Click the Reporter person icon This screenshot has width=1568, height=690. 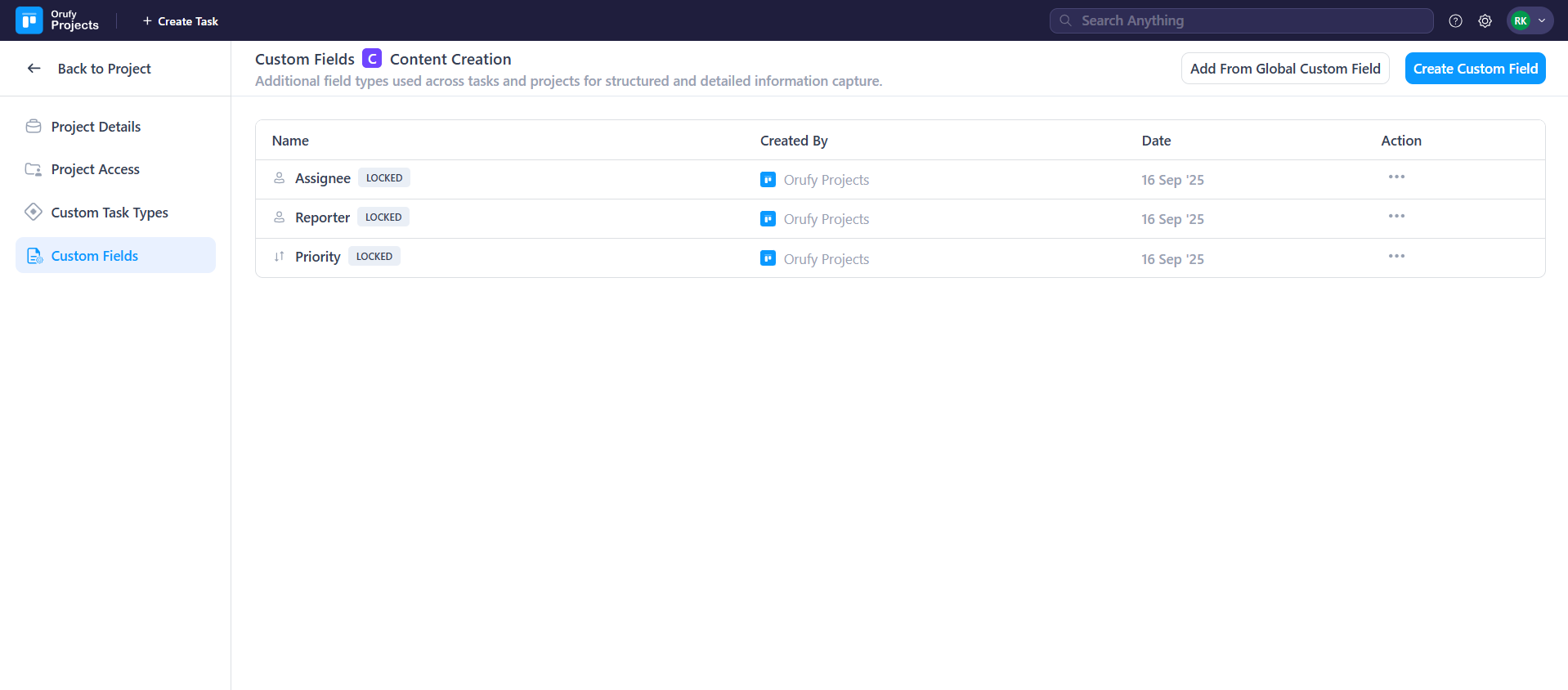click(x=279, y=217)
